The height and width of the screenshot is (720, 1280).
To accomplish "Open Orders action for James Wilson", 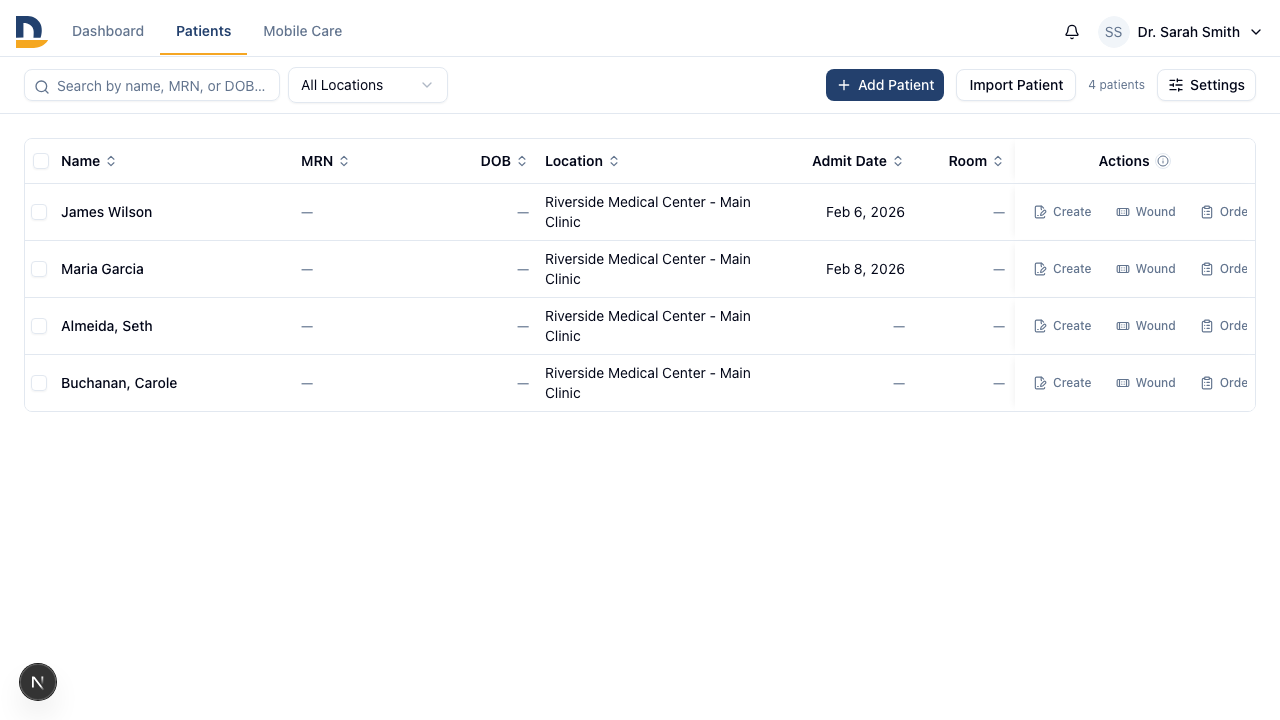I will [1224, 212].
